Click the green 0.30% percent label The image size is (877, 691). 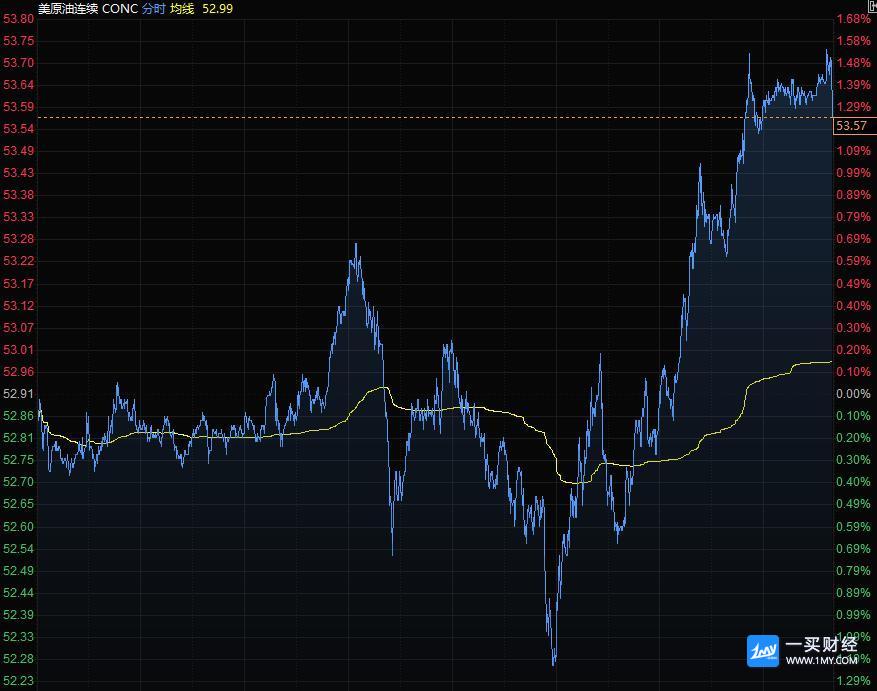point(854,460)
